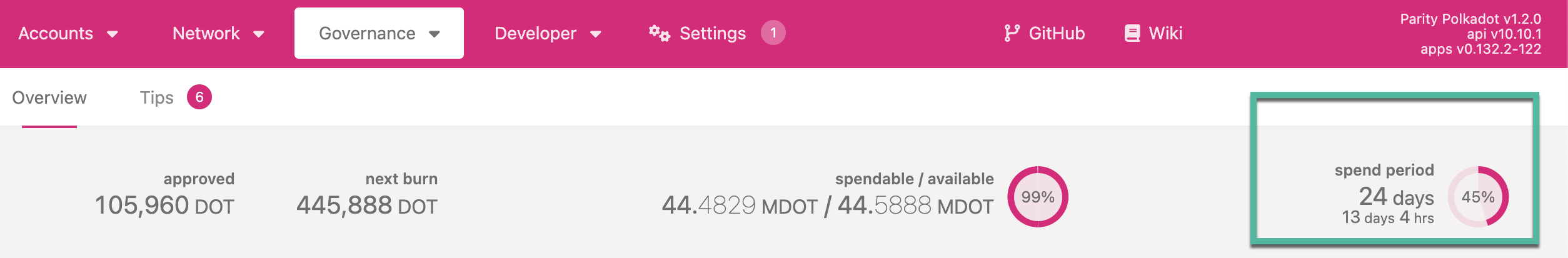Open the Developer menu

[535, 34]
